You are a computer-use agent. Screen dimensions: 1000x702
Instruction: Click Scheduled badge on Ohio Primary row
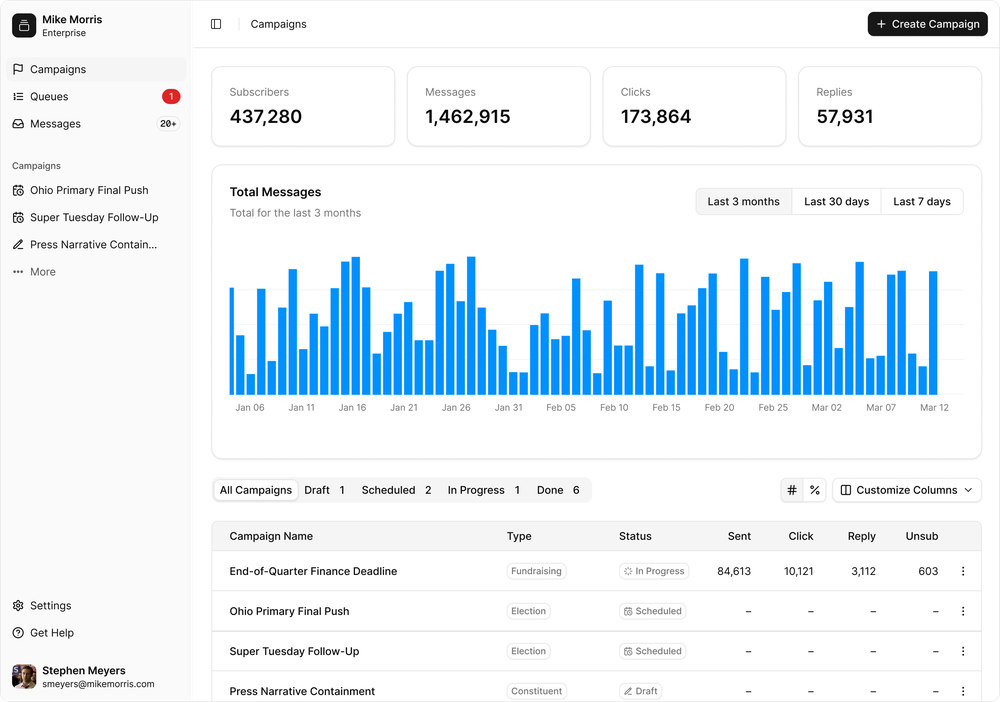652,611
